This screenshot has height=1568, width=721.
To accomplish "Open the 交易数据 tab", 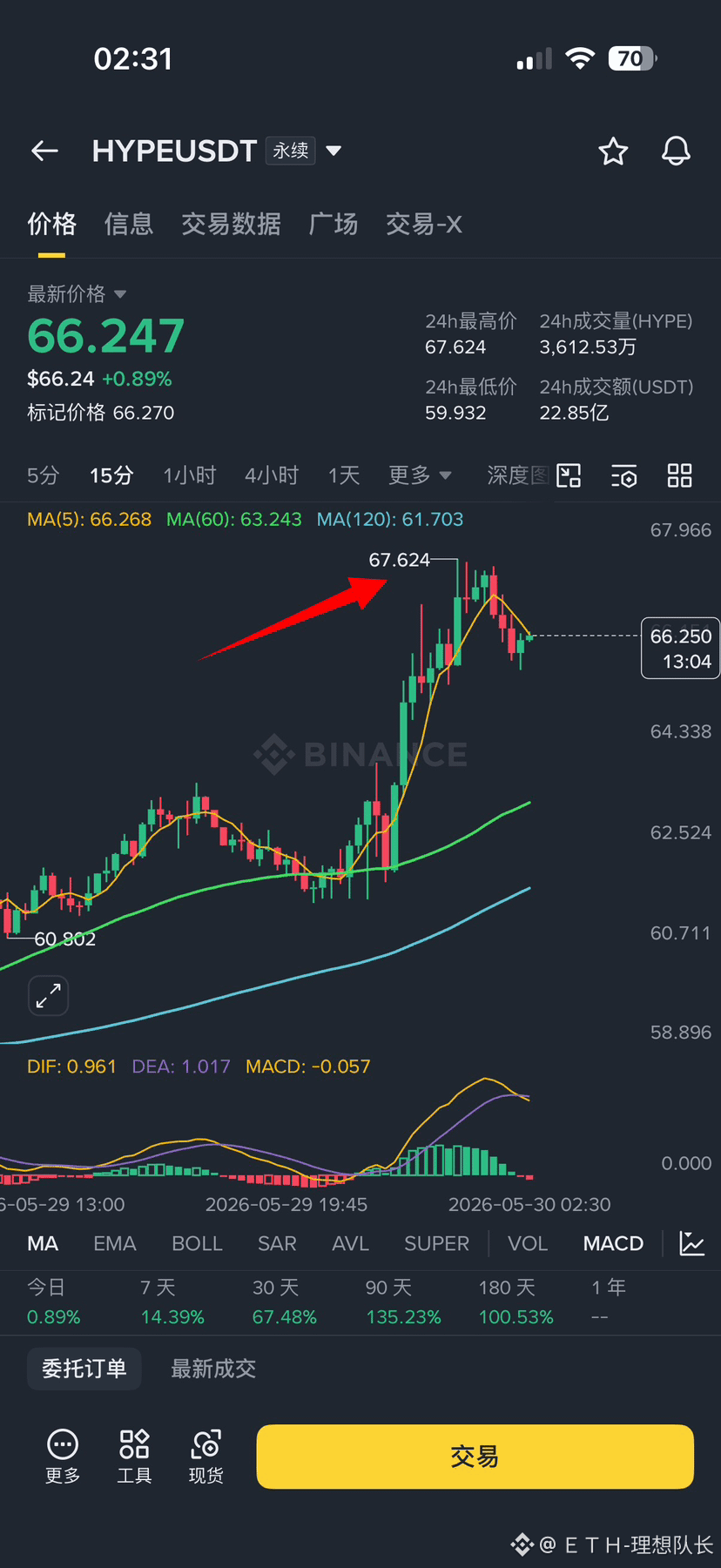I will click(x=231, y=225).
